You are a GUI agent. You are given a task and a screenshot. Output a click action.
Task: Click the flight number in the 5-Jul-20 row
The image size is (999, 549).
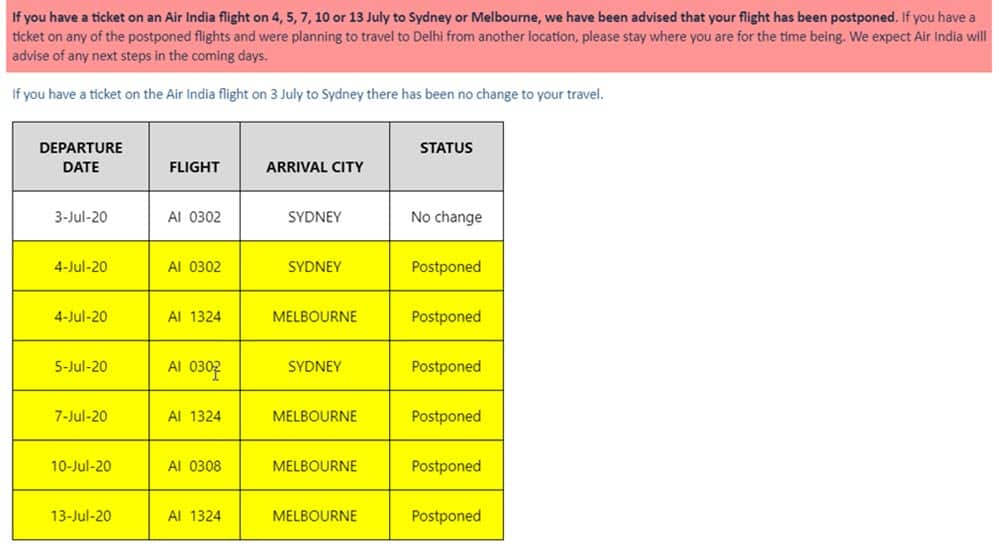[194, 366]
